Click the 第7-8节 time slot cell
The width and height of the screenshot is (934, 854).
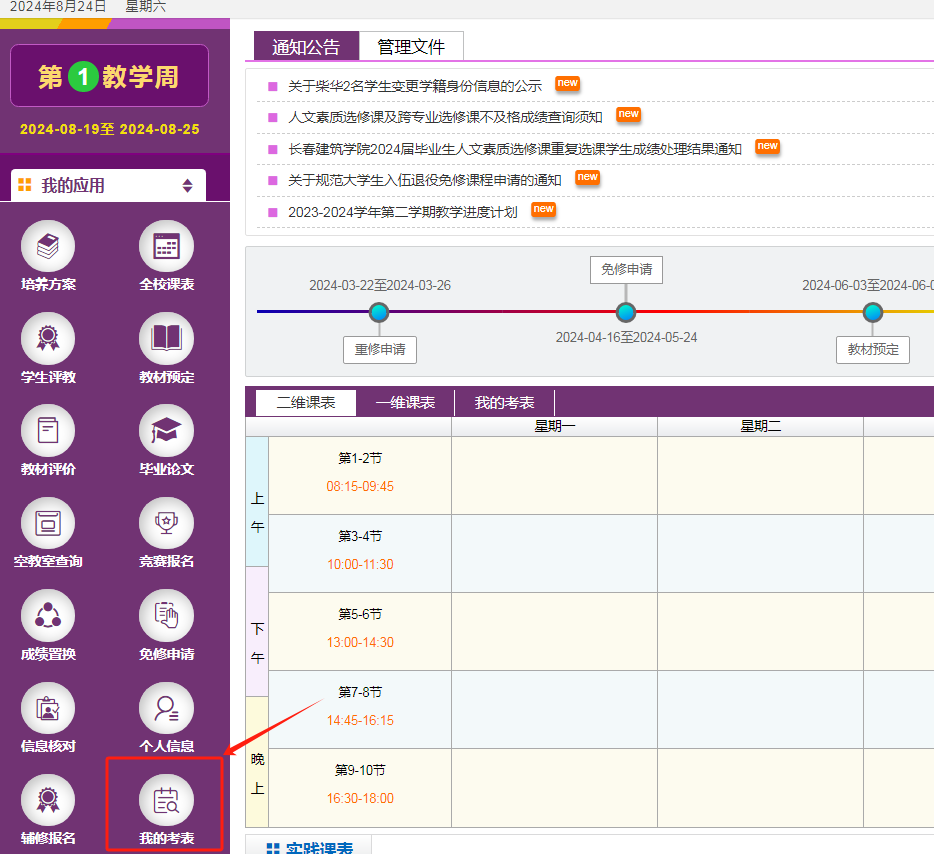pos(360,709)
